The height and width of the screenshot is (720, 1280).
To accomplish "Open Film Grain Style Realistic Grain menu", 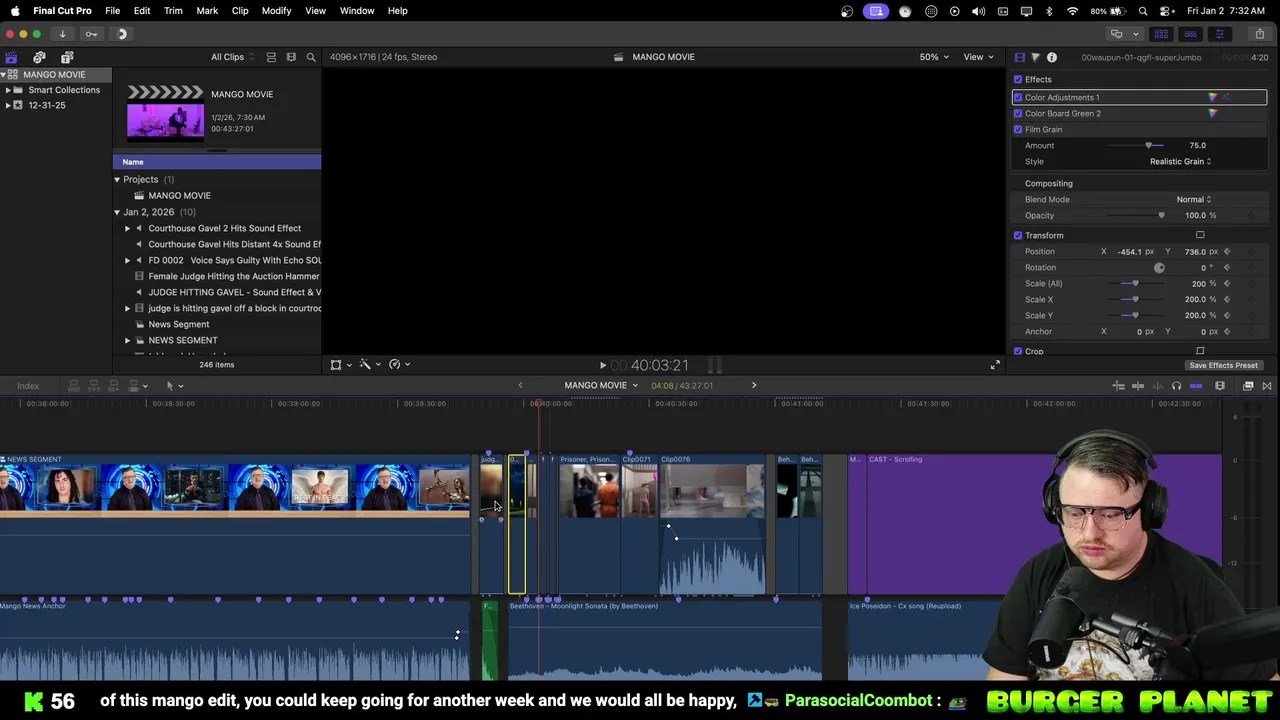I will [1180, 161].
